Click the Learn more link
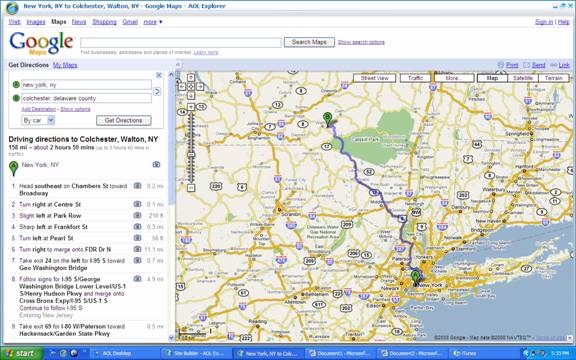The width and height of the screenshot is (576, 360). 206,53
